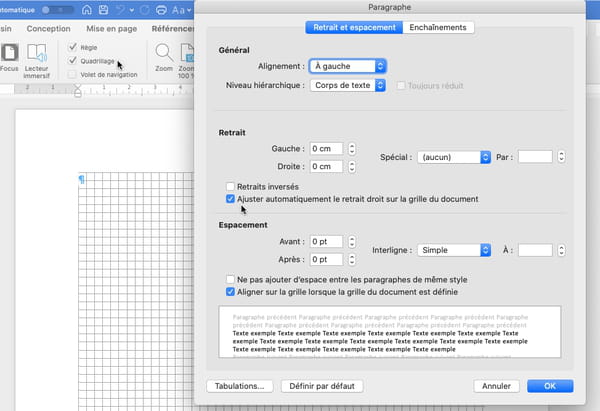Expand the Niveau hiérarchique dropdown

point(347,85)
